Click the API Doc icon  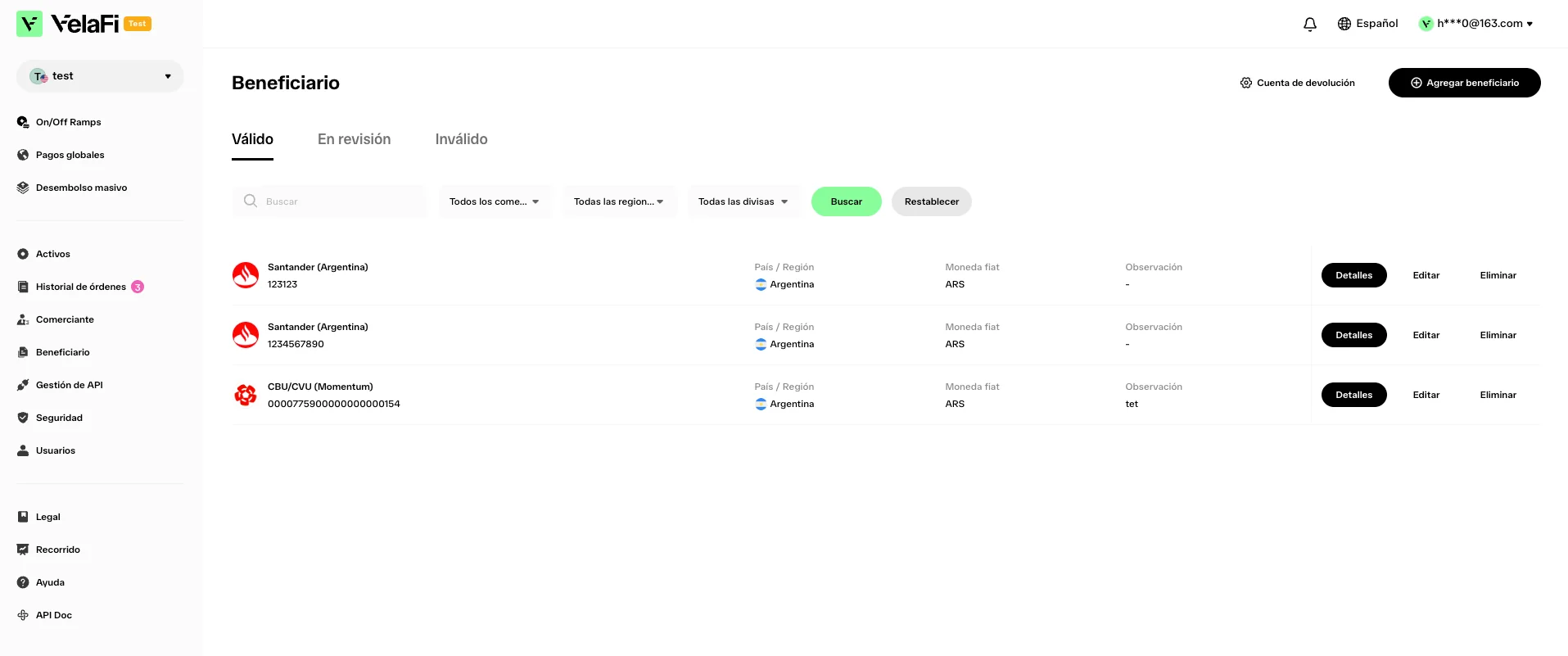[x=23, y=615]
